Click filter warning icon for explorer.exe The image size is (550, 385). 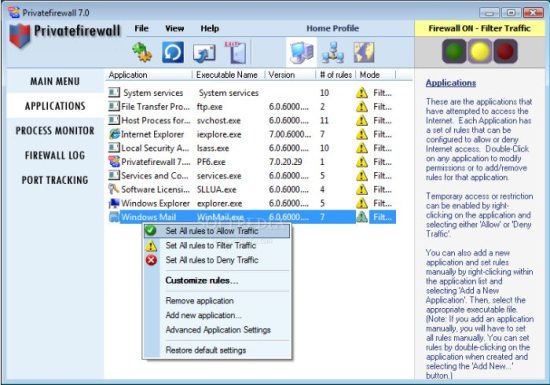pyautogui.click(x=362, y=203)
